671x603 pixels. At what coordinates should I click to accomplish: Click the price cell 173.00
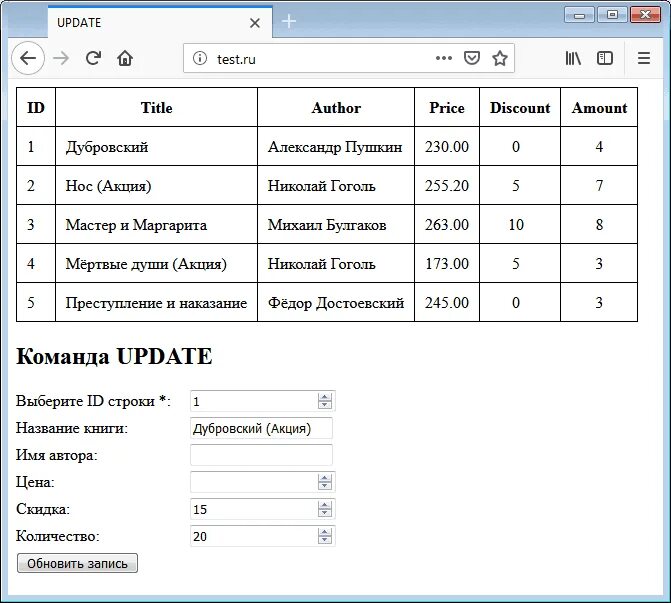447,263
